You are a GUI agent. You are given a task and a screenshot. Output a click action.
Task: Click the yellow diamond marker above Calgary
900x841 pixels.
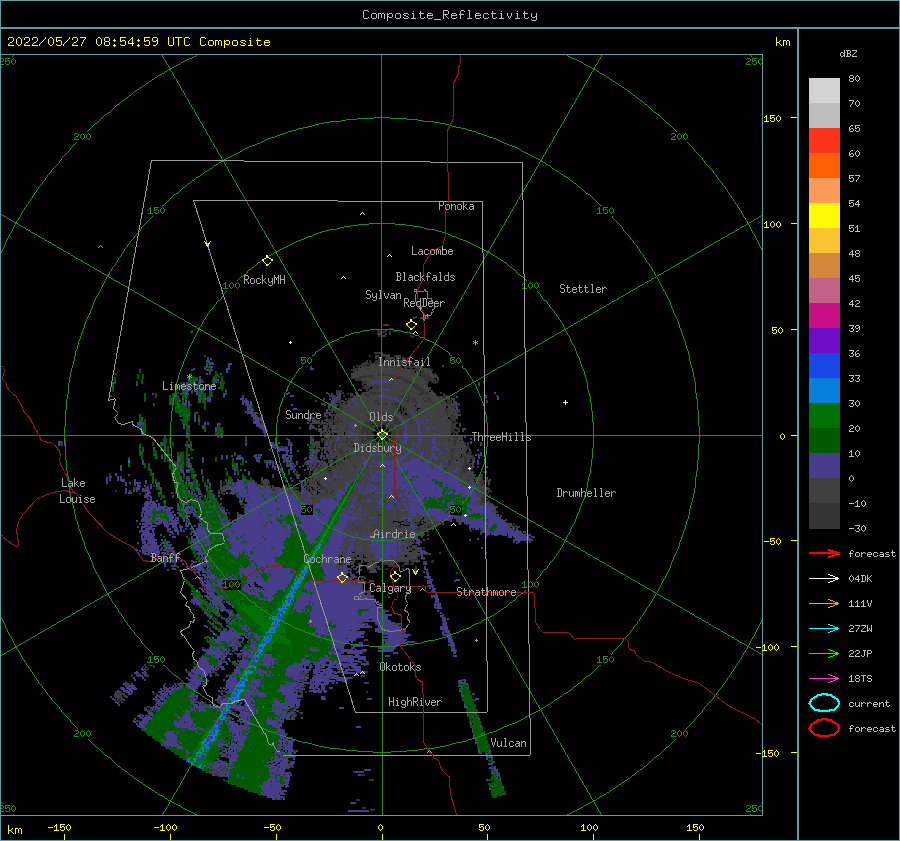pos(395,576)
